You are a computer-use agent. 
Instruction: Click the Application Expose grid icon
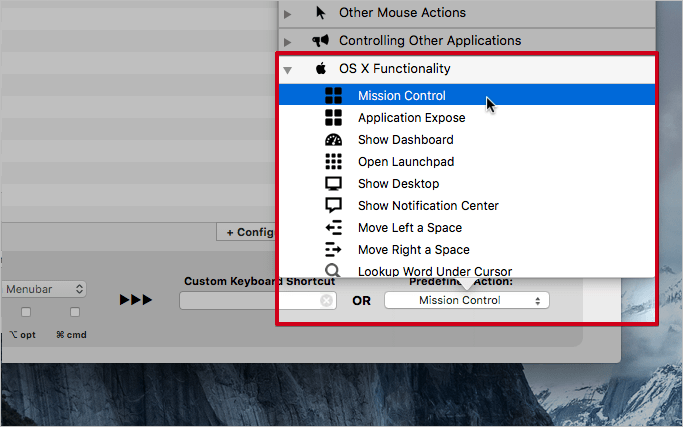pos(333,118)
